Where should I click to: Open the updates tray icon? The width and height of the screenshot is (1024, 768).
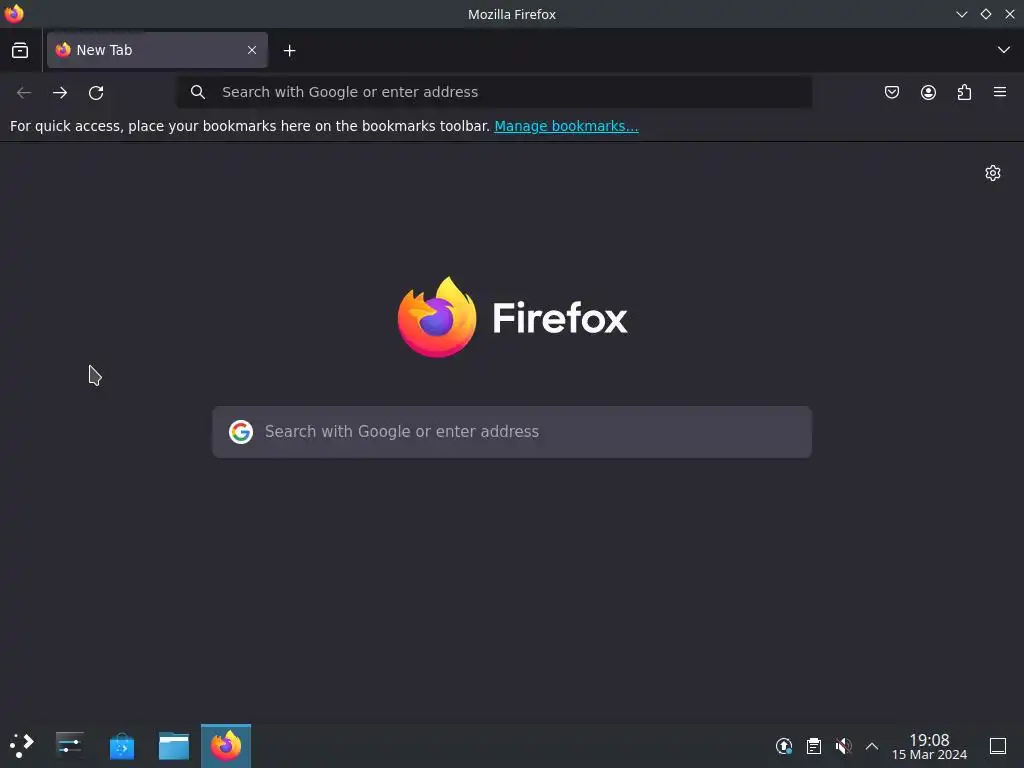784,746
